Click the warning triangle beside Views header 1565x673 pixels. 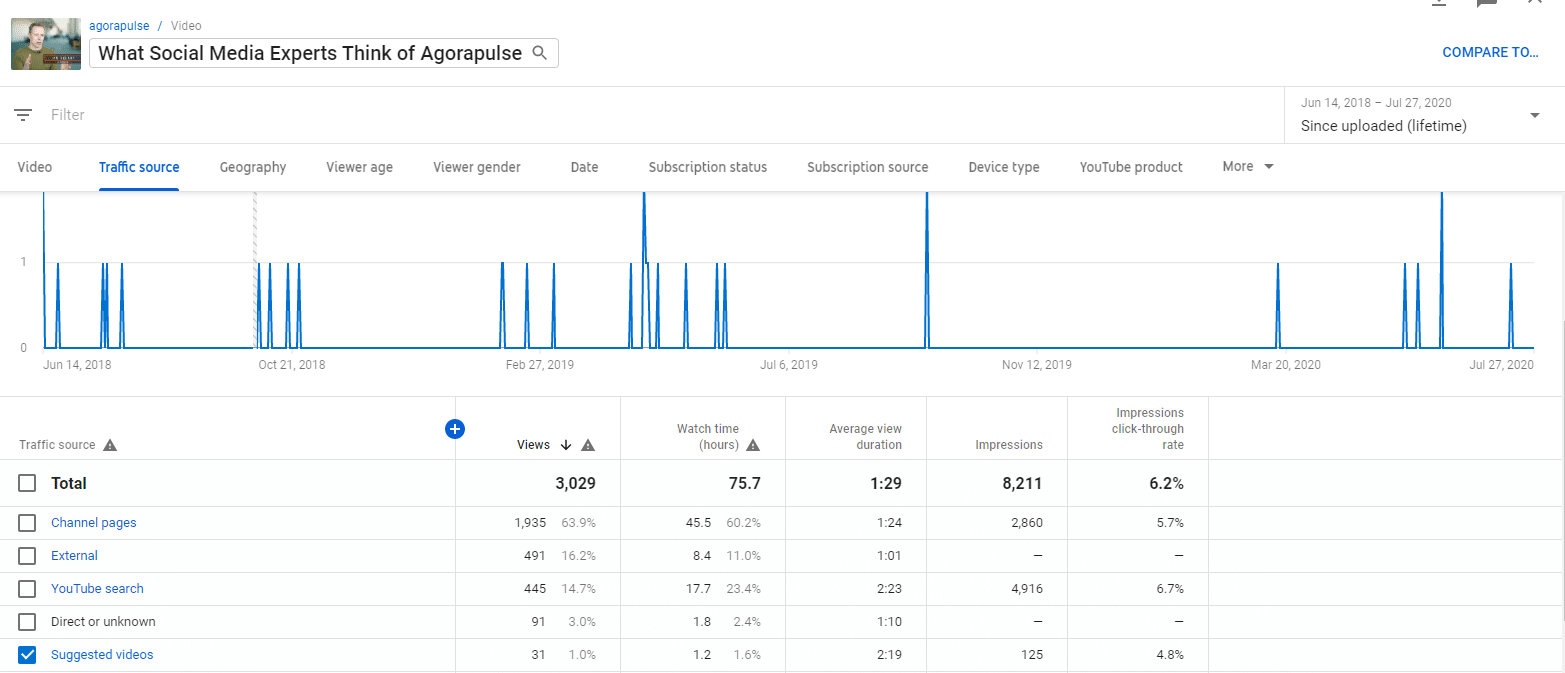pos(588,445)
